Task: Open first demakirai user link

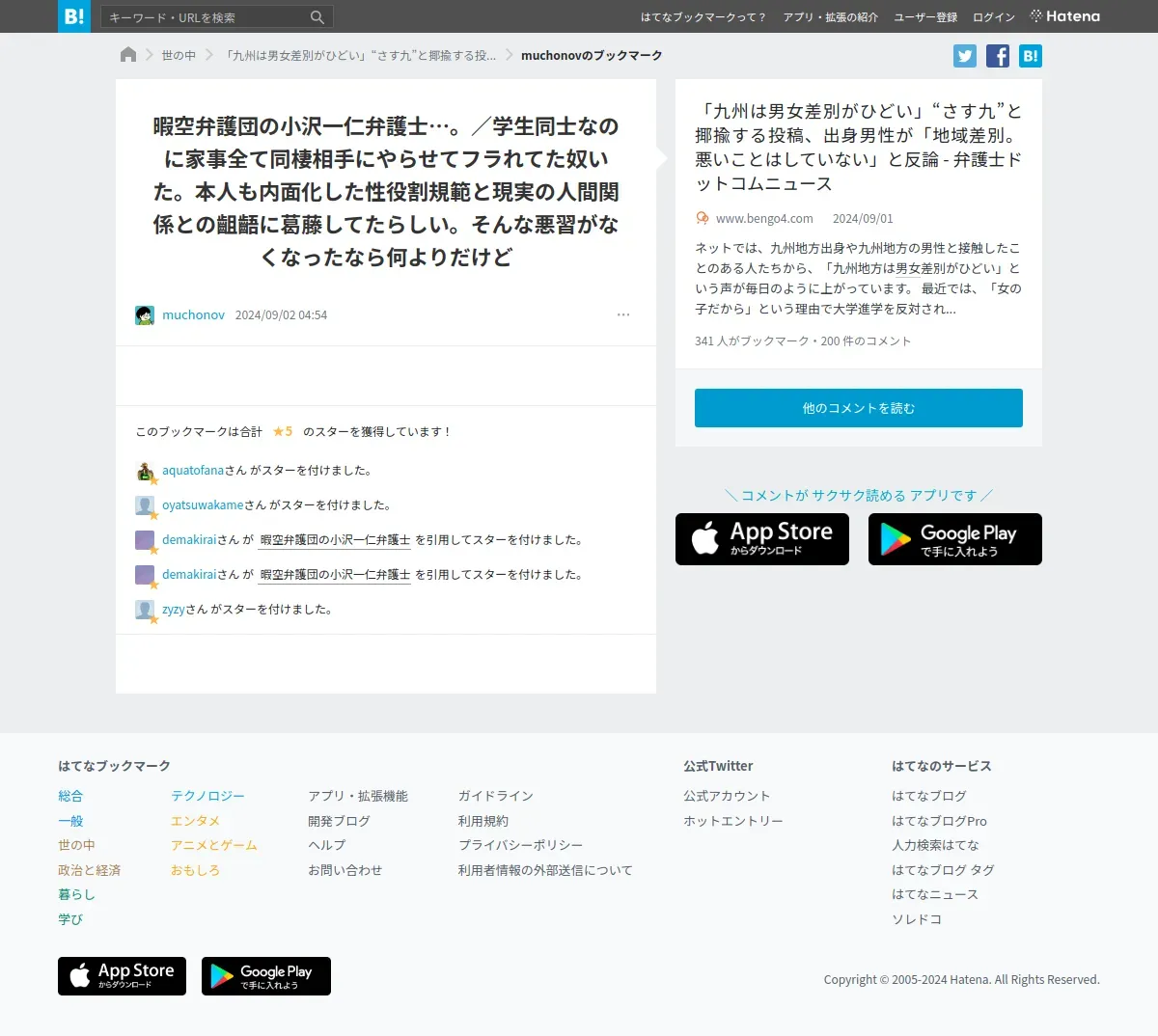Action: (189, 540)
